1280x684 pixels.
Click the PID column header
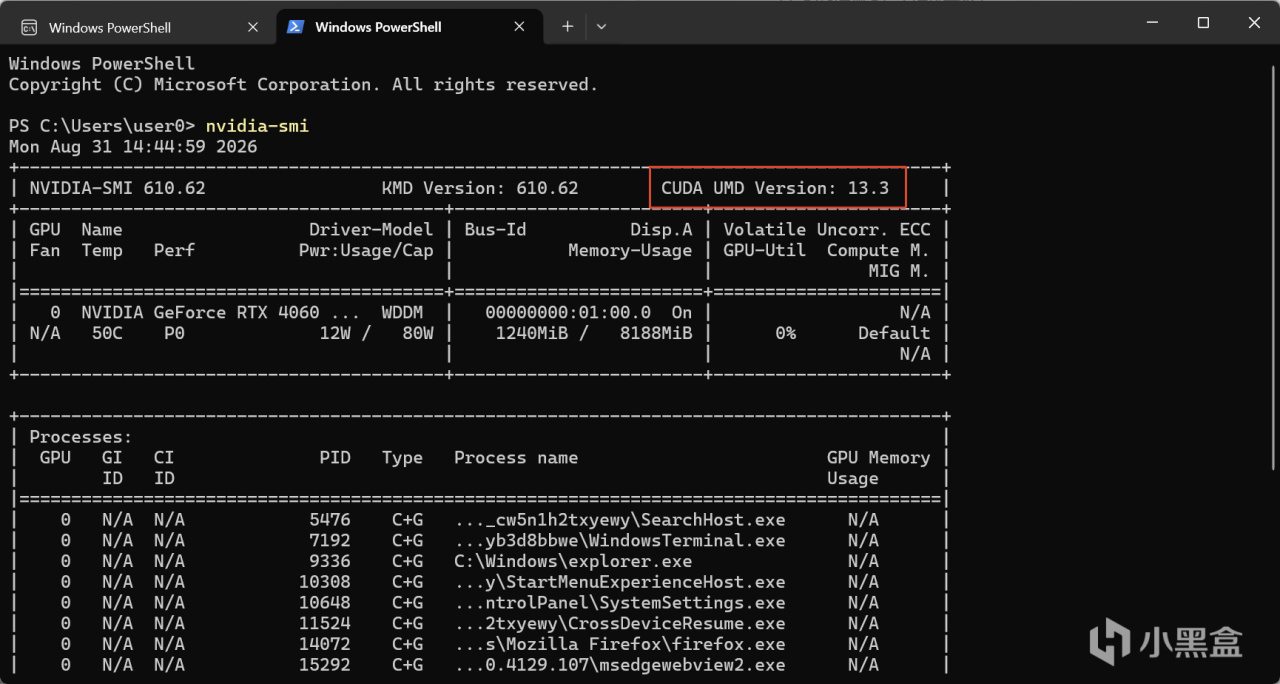[335, 458]
